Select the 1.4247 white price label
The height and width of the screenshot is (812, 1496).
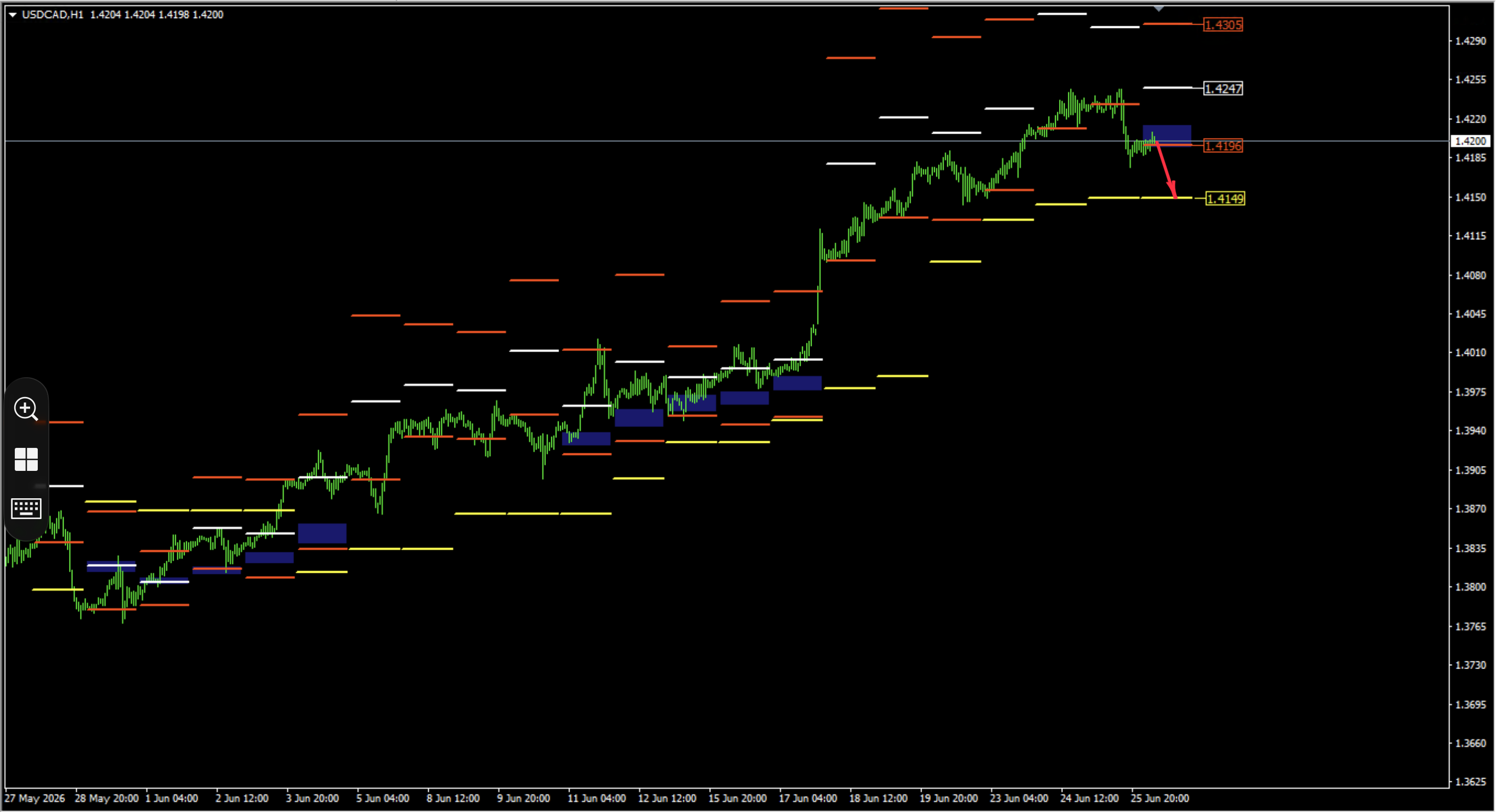tap(1223, 89)
